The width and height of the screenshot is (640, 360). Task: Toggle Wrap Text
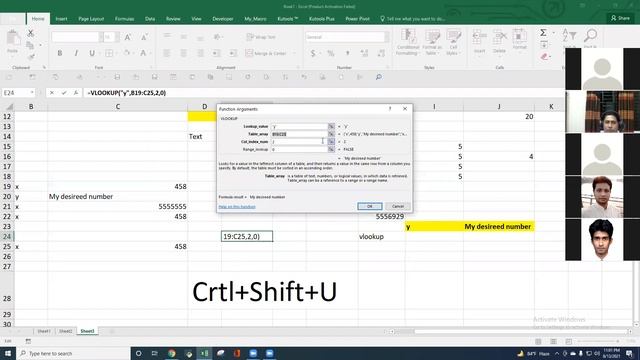click(x=261, y=37)
